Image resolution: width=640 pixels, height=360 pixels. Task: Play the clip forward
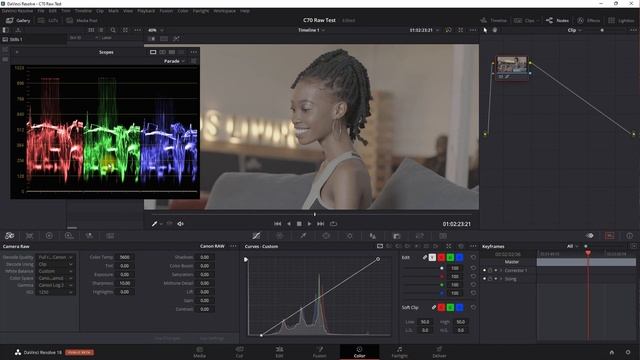click(309, 224)
